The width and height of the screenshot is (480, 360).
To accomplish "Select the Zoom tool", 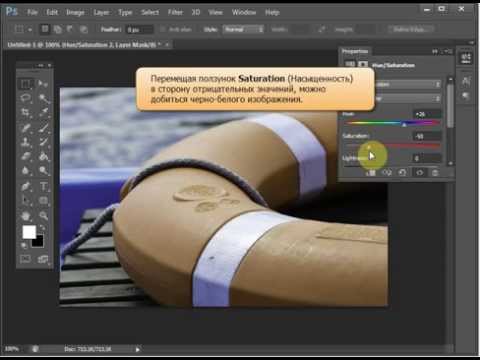I will click(x=43, y=216).
